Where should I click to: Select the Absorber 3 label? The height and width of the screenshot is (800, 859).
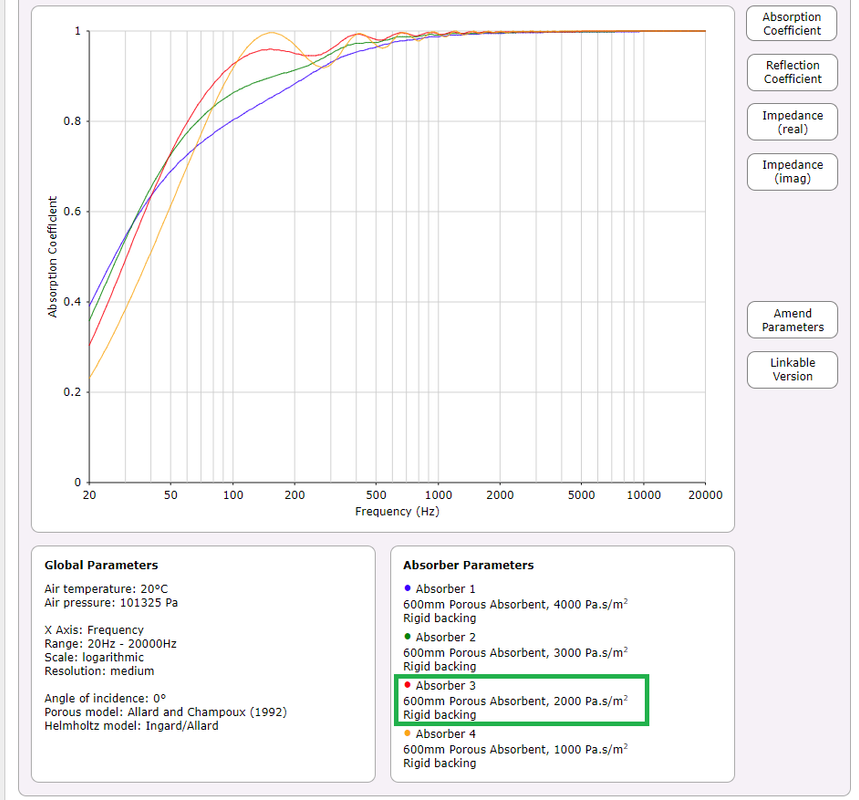pos(445,685)
